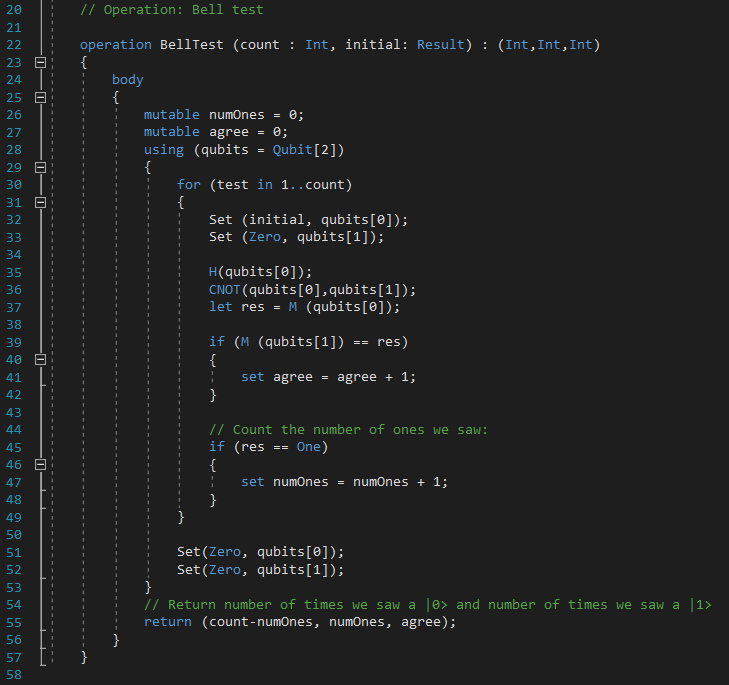Click 'Qubit[2]' on the using line
The width and height of the screenshot is (729, 685).
305,150
